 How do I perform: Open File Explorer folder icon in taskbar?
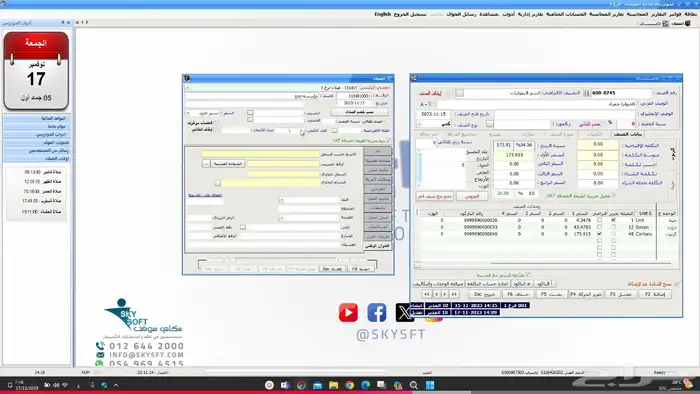click(x=333, y=385)
